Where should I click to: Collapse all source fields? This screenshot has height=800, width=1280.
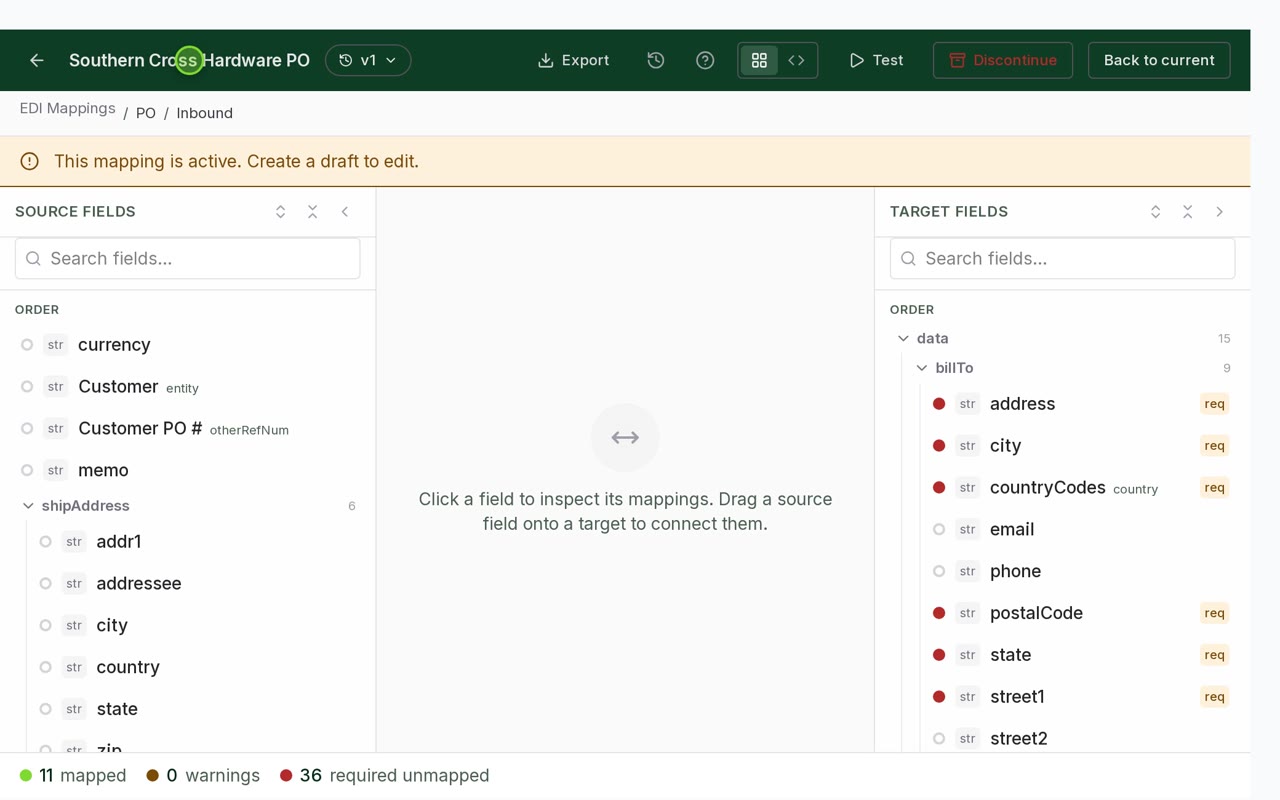click(x=313, y=212)
